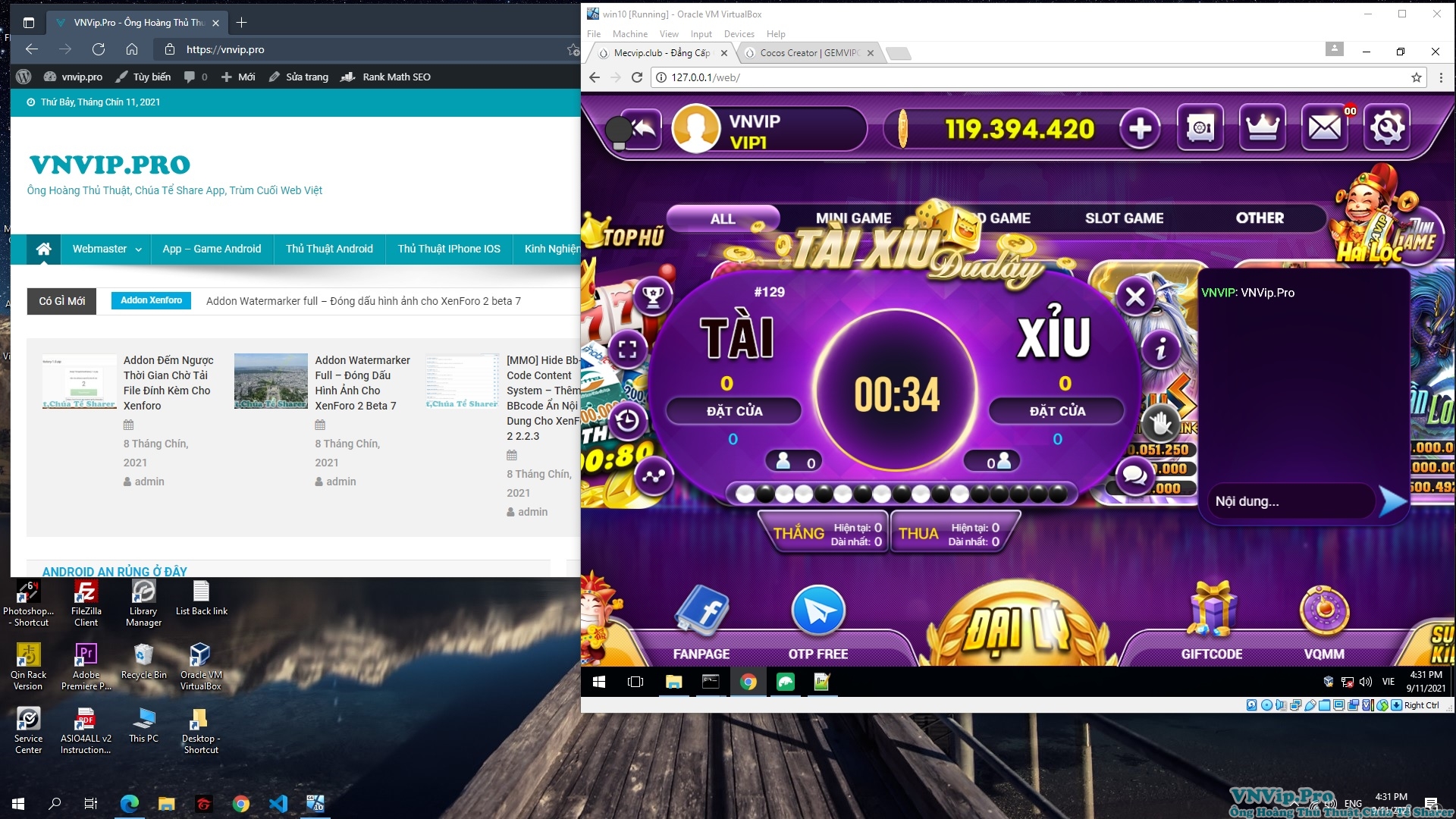Toggle the hand nan mode icon

[1160, 423]
